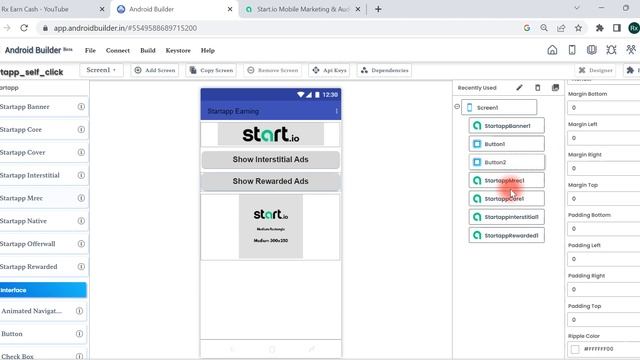Open the Help menu
This screenshot has width=640, height=360.
pos(207,50)
